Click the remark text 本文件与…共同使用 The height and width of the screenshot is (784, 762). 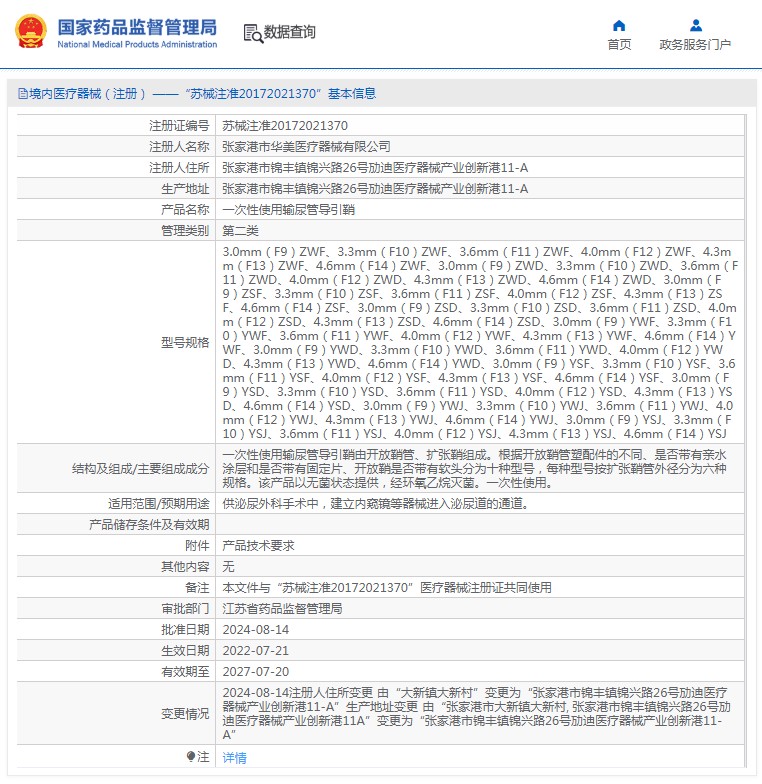point(387,588)
